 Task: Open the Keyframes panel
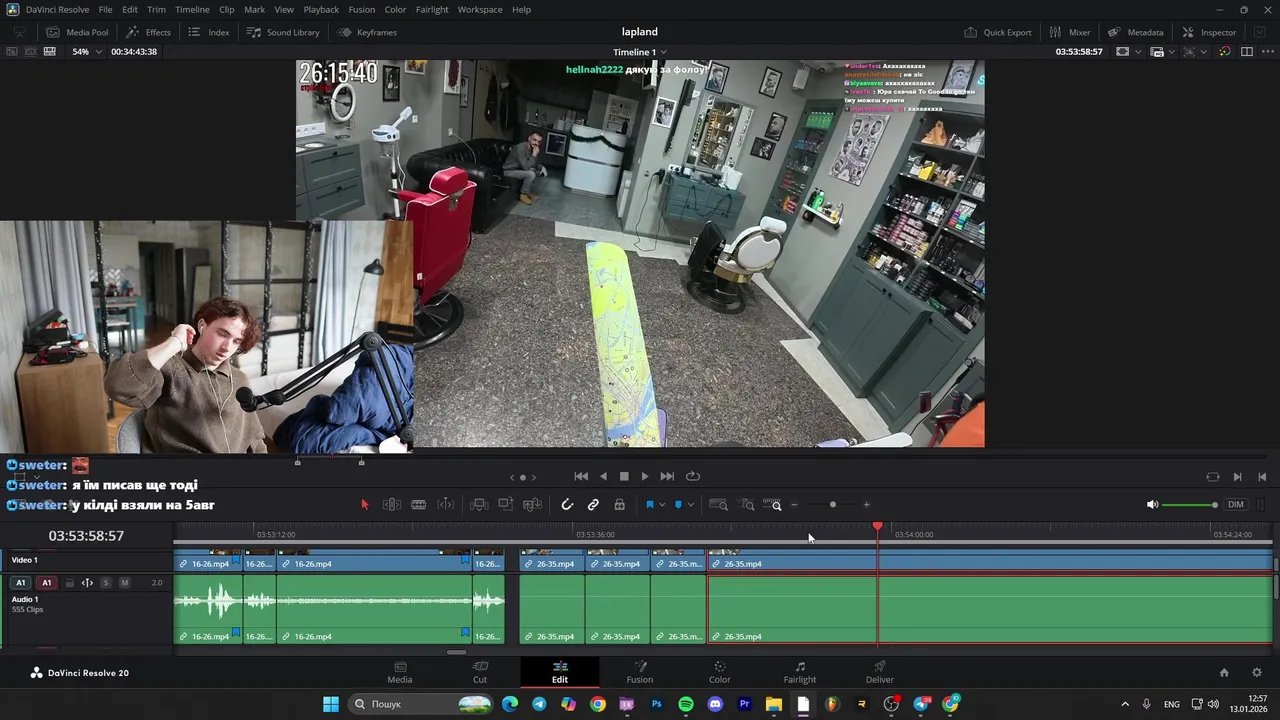pos(367,32)
